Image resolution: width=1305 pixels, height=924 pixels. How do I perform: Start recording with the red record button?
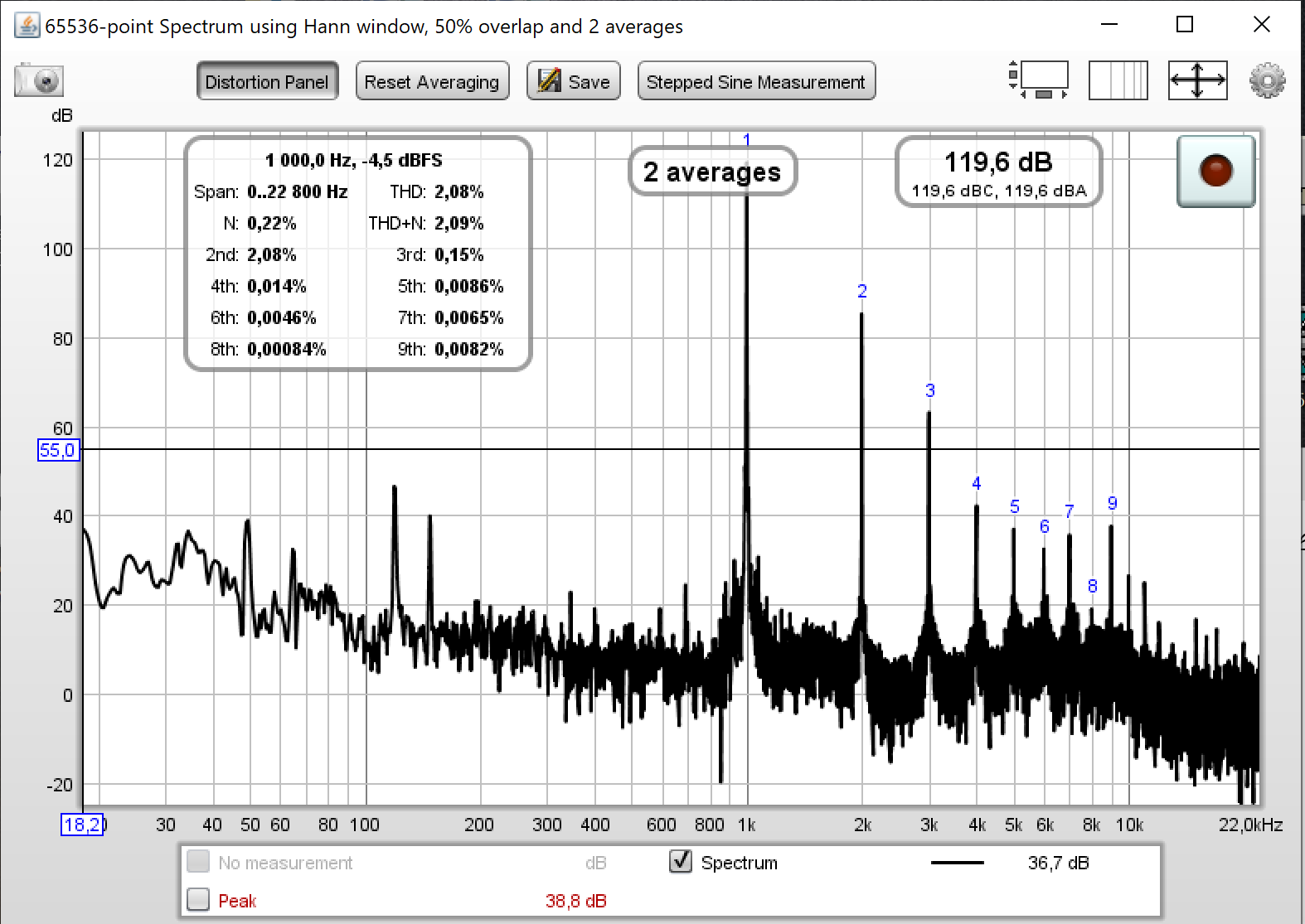coord(1215,171)
